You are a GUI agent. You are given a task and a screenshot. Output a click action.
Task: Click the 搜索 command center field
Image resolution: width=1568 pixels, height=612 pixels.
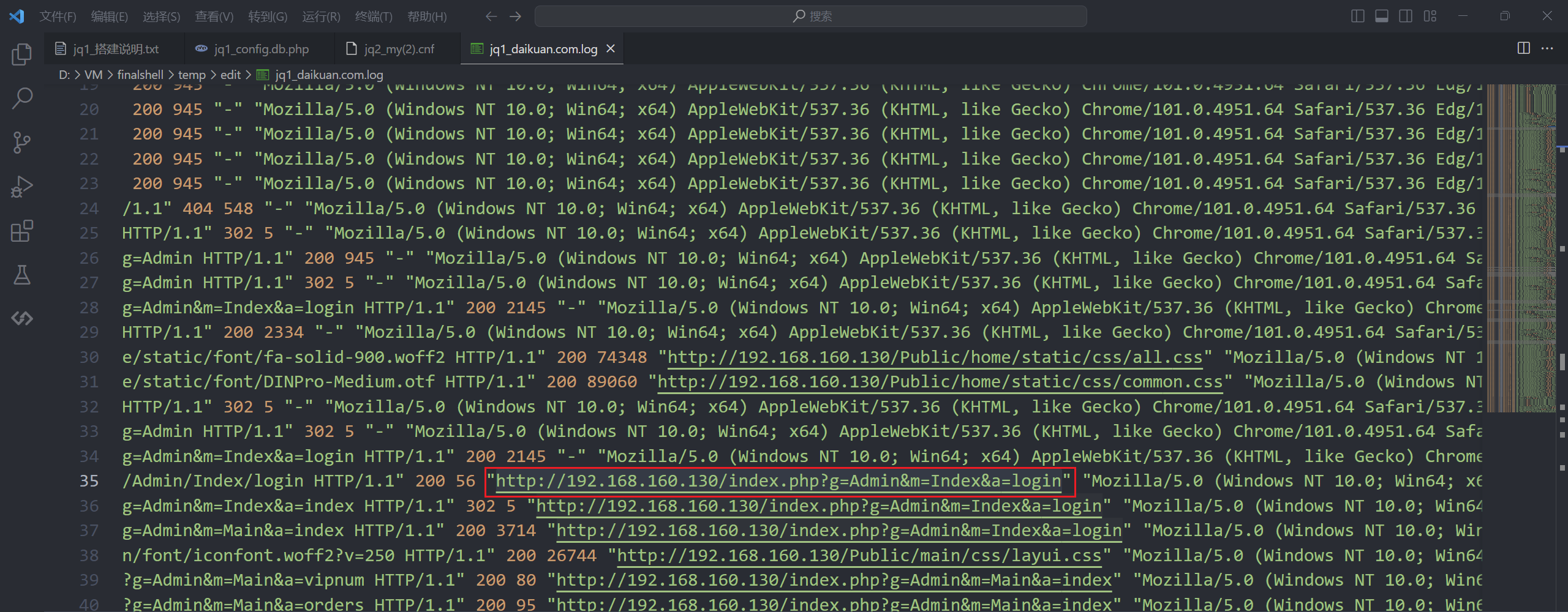[811, 17]
